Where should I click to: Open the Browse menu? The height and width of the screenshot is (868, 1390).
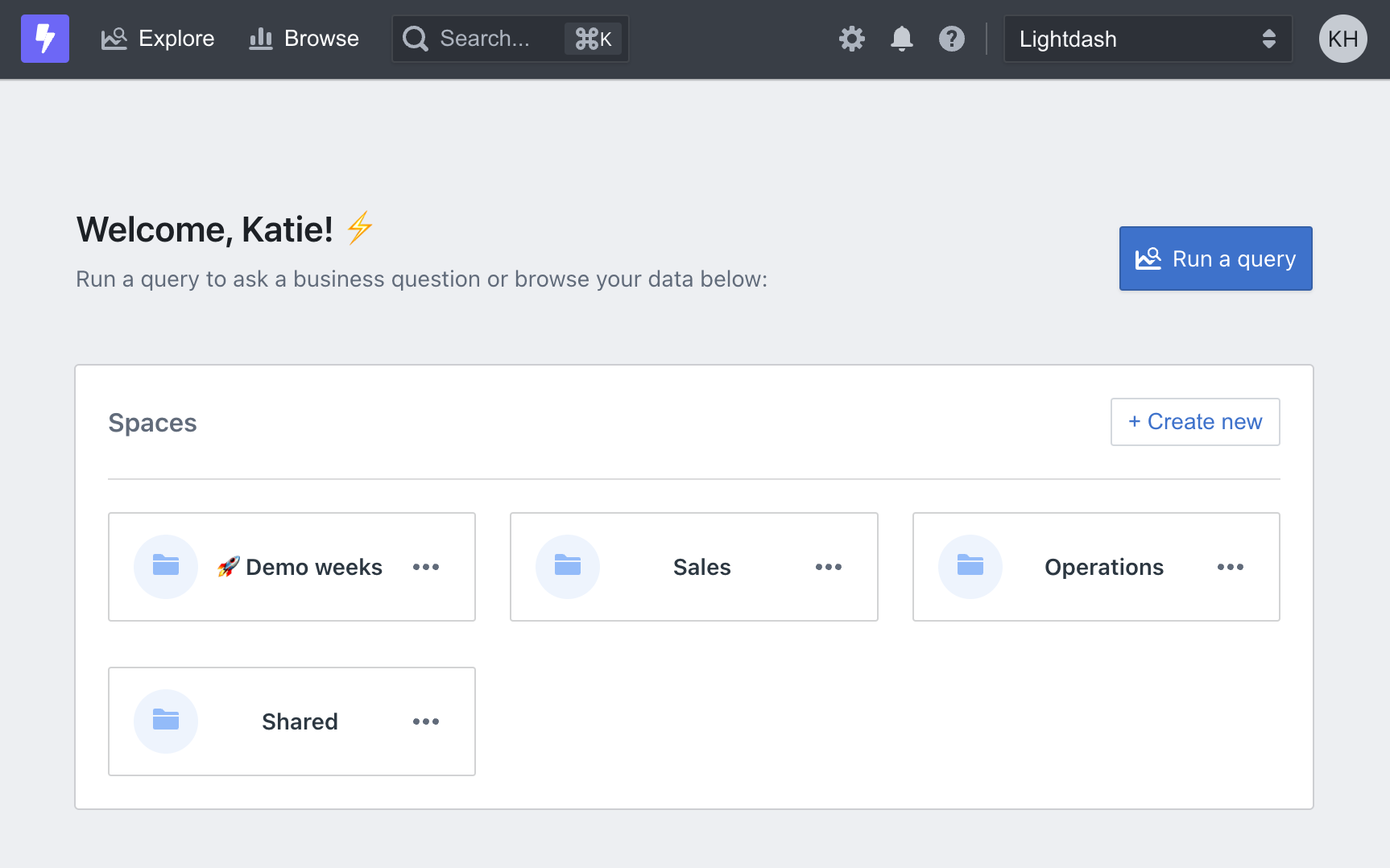pyautogui.click(x=304, y=39)
